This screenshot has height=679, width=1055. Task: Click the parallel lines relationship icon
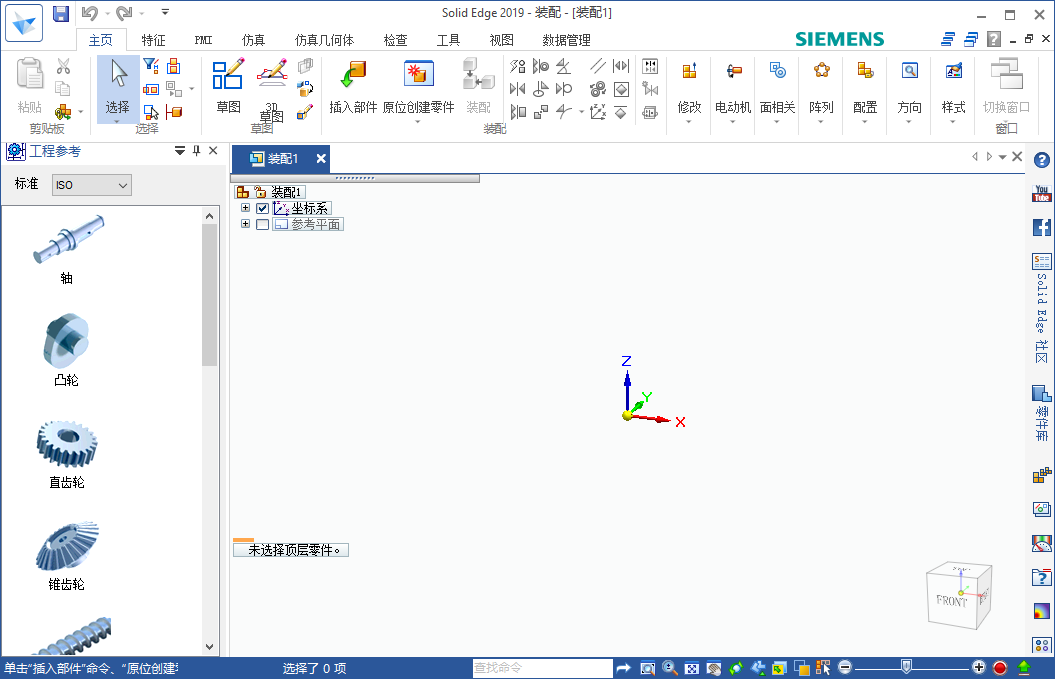(597, 66)
